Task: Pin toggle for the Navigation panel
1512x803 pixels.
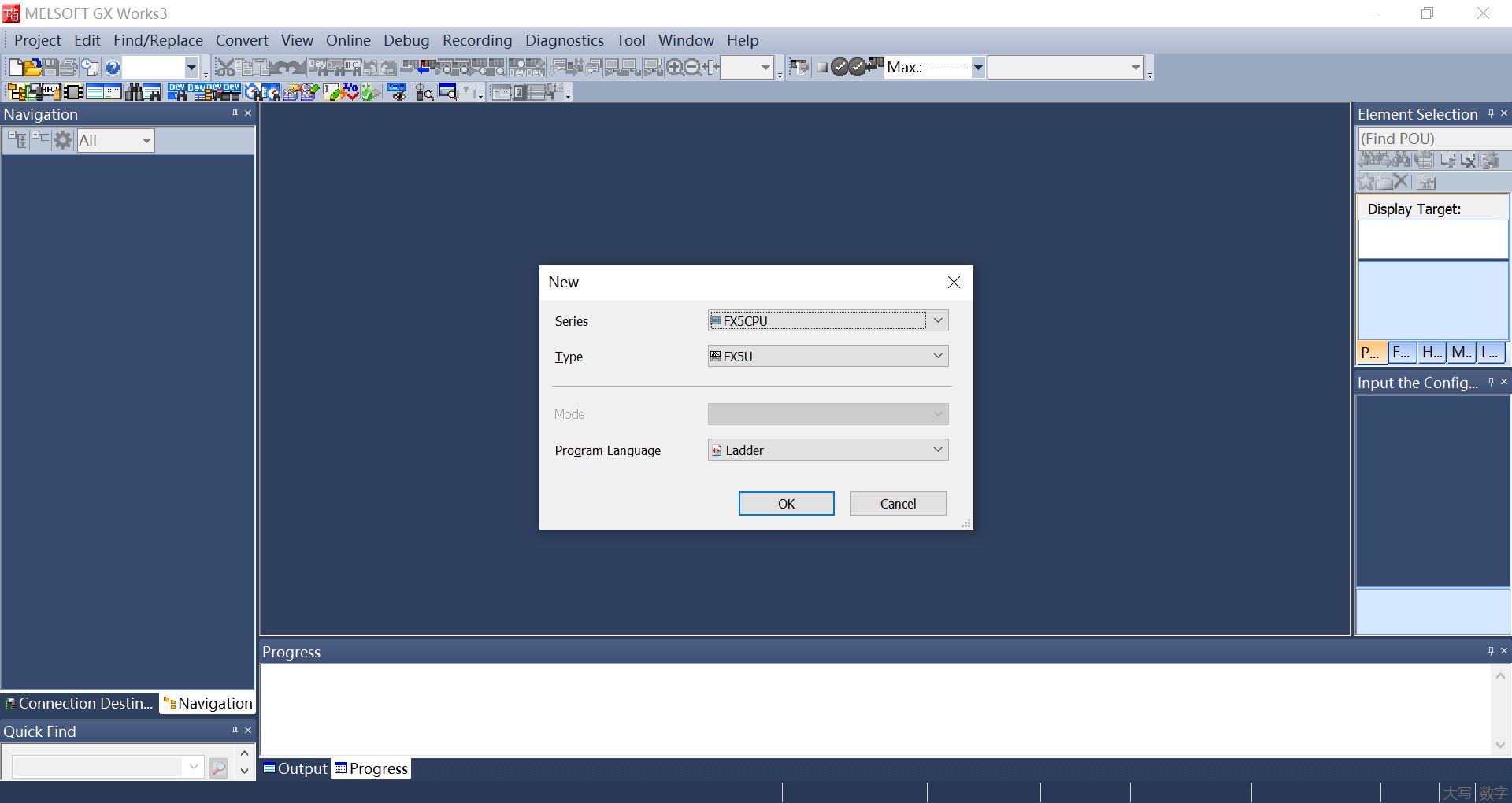Action: click(x=235, y=113)
